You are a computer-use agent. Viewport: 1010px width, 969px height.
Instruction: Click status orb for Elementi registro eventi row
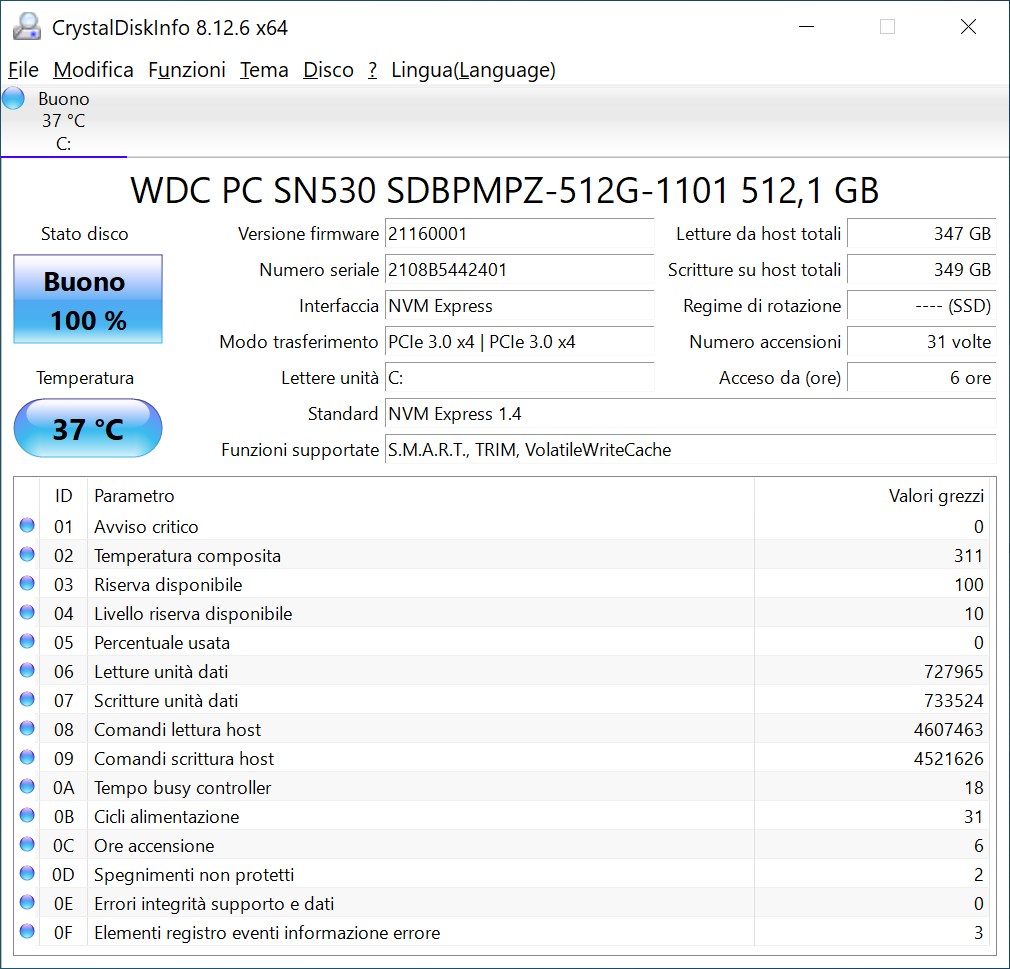coord(27,931)
